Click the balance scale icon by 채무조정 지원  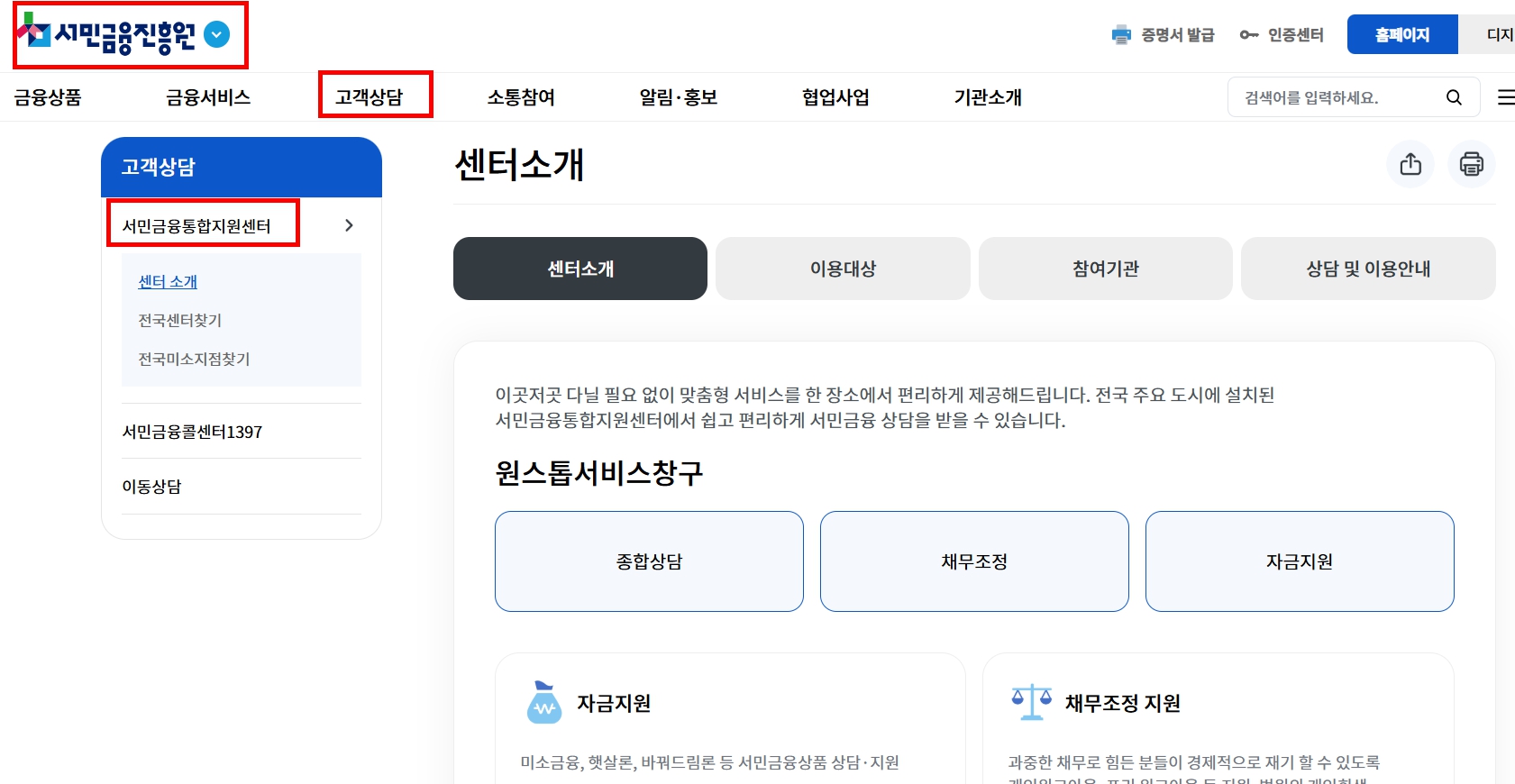click(1032, 702)
